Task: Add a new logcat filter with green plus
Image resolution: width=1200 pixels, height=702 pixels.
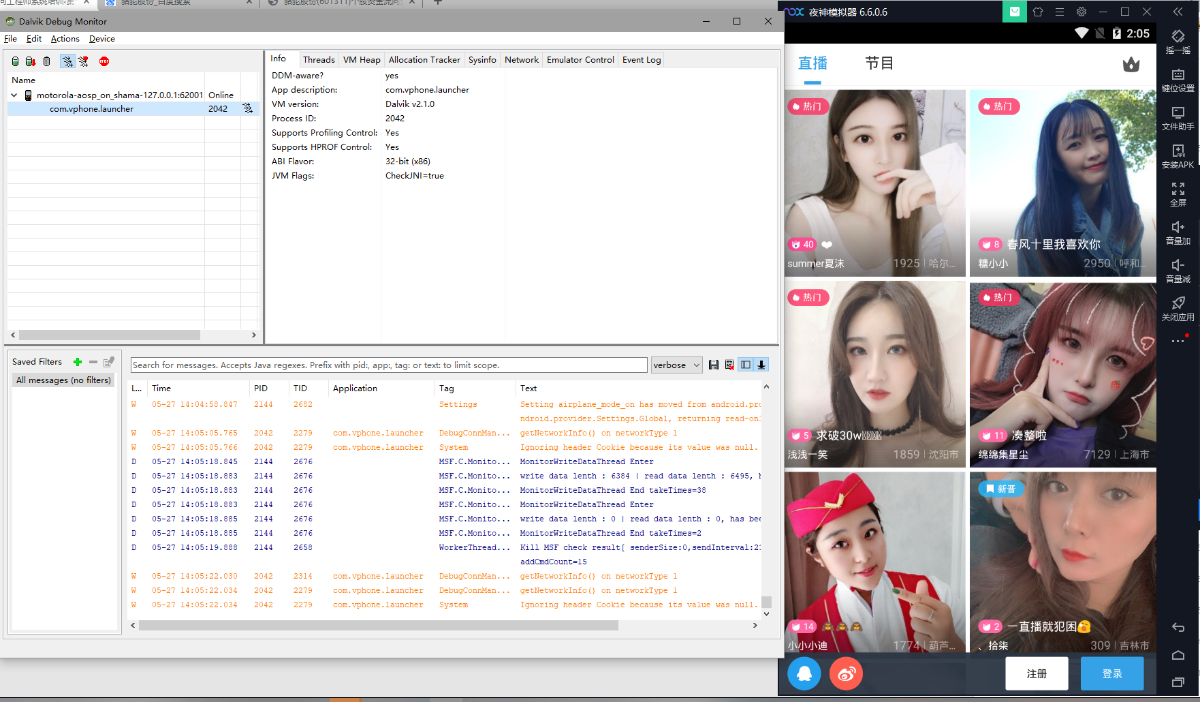Action: [78, 362]
